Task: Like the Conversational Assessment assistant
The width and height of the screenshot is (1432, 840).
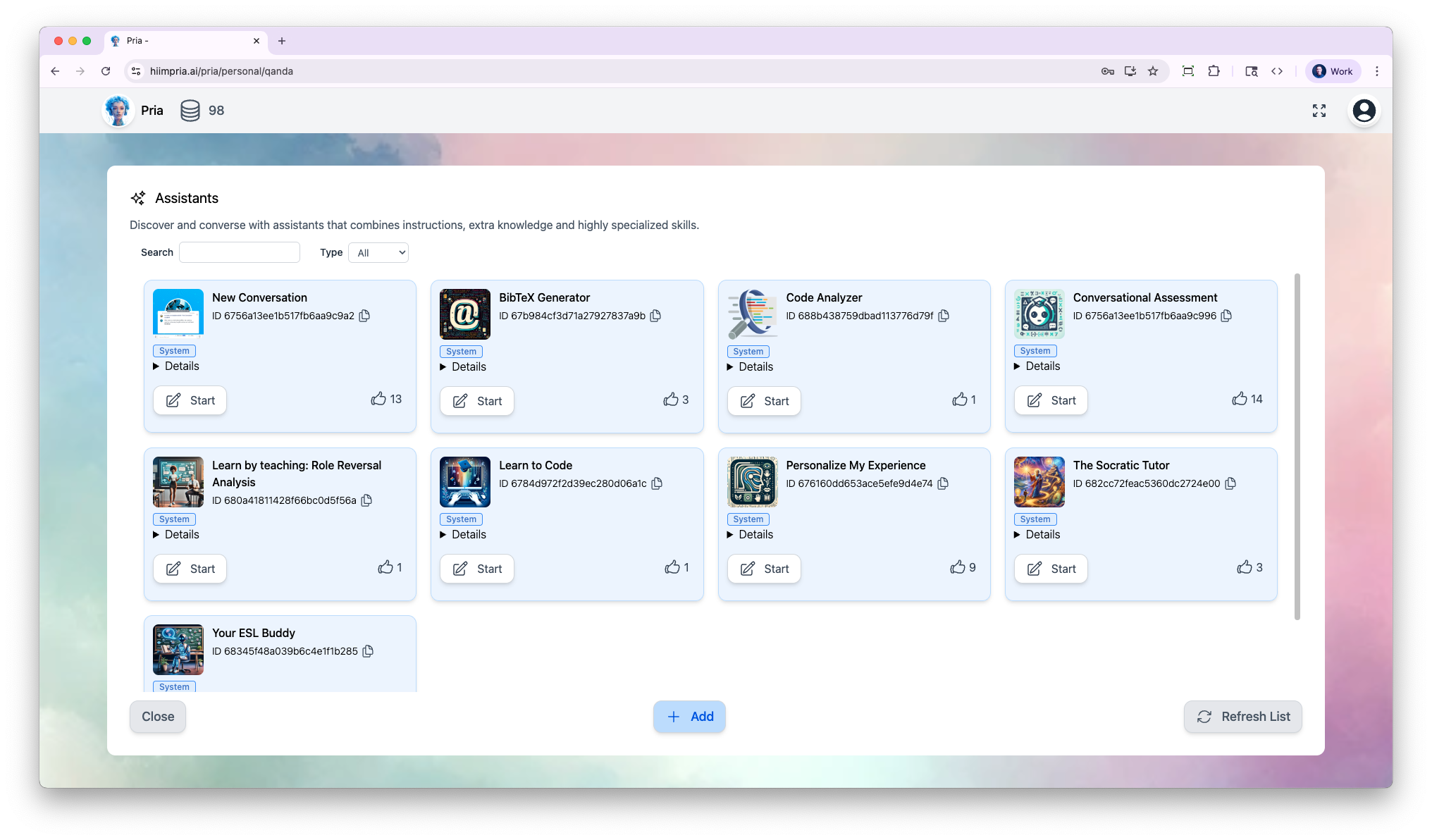Action: coord(1240,399)
